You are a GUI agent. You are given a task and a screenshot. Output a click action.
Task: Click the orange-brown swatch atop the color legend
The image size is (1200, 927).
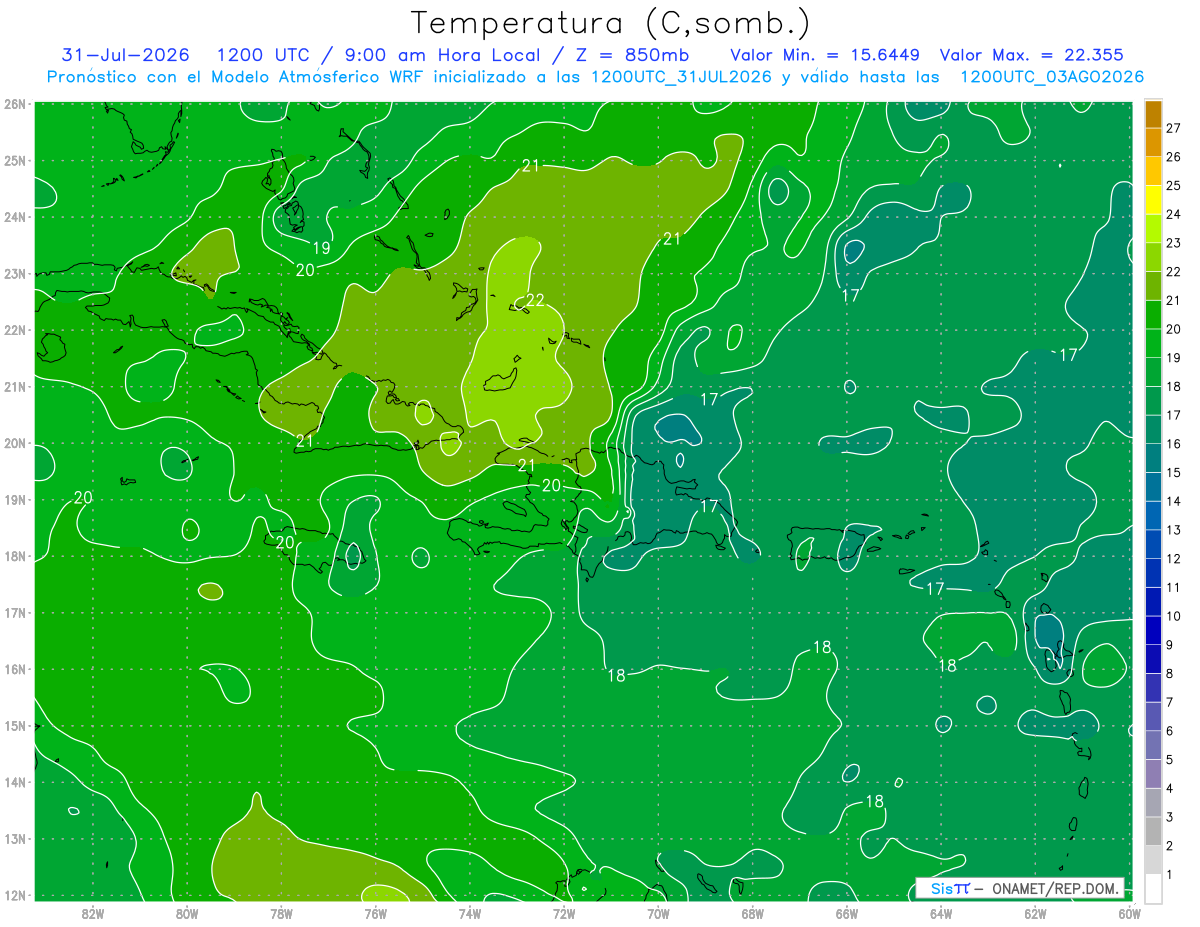pos(1153,114)
